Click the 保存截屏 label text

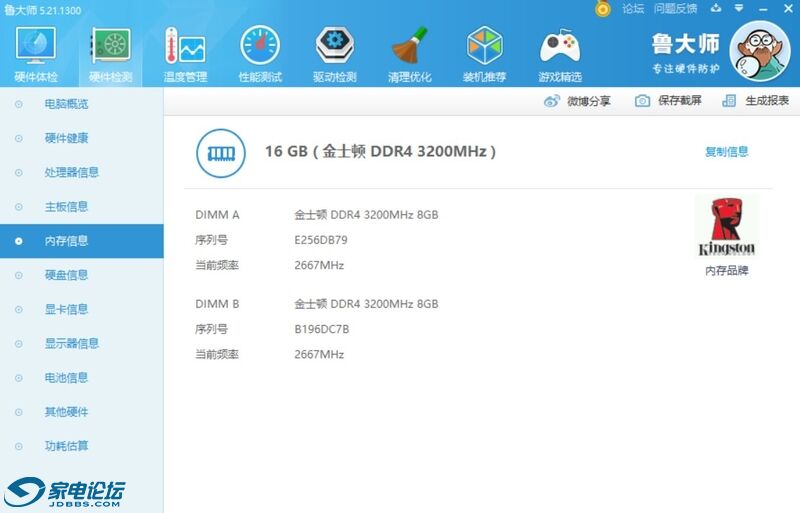[680, 101]
